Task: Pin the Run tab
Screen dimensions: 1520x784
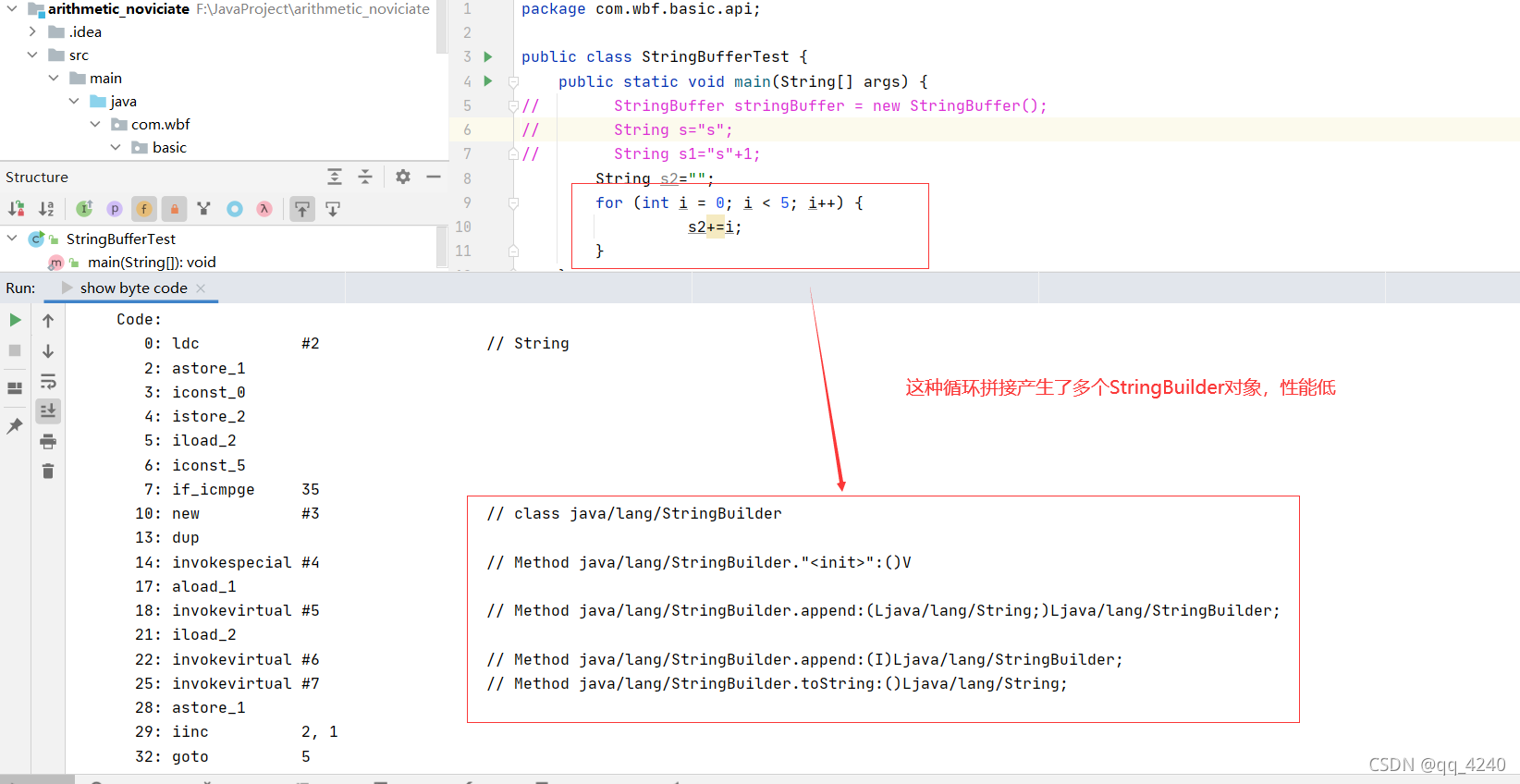Action: click(x=15, y=425)
